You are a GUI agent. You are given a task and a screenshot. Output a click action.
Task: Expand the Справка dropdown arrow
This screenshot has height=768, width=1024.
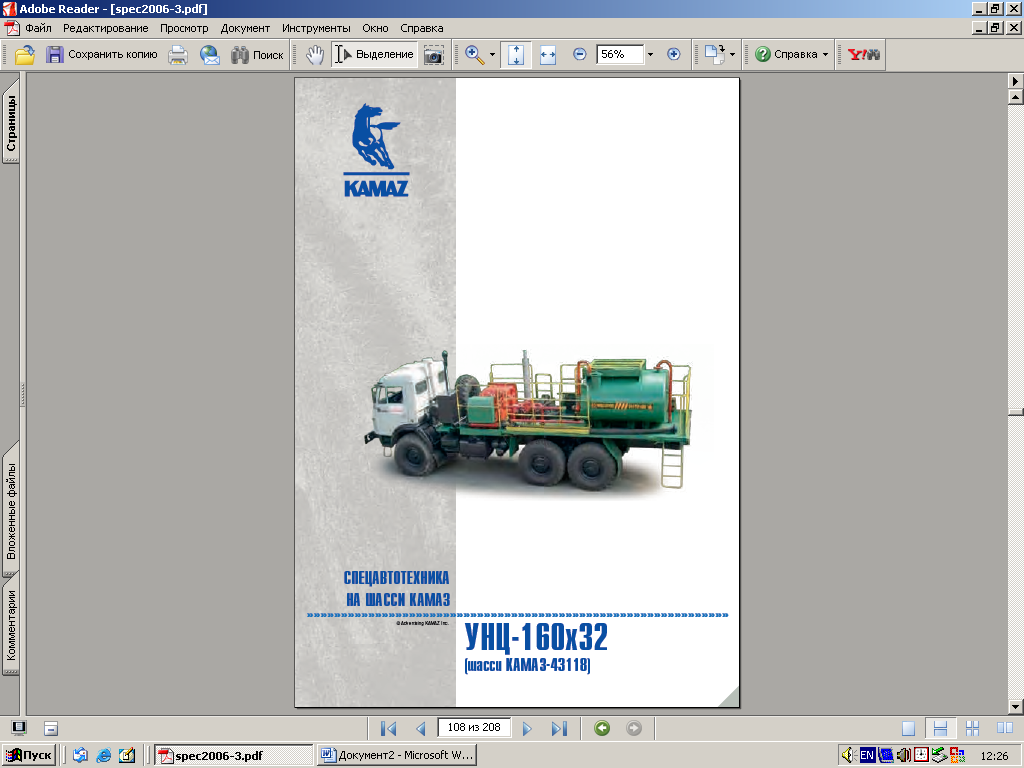click(825, 55)
